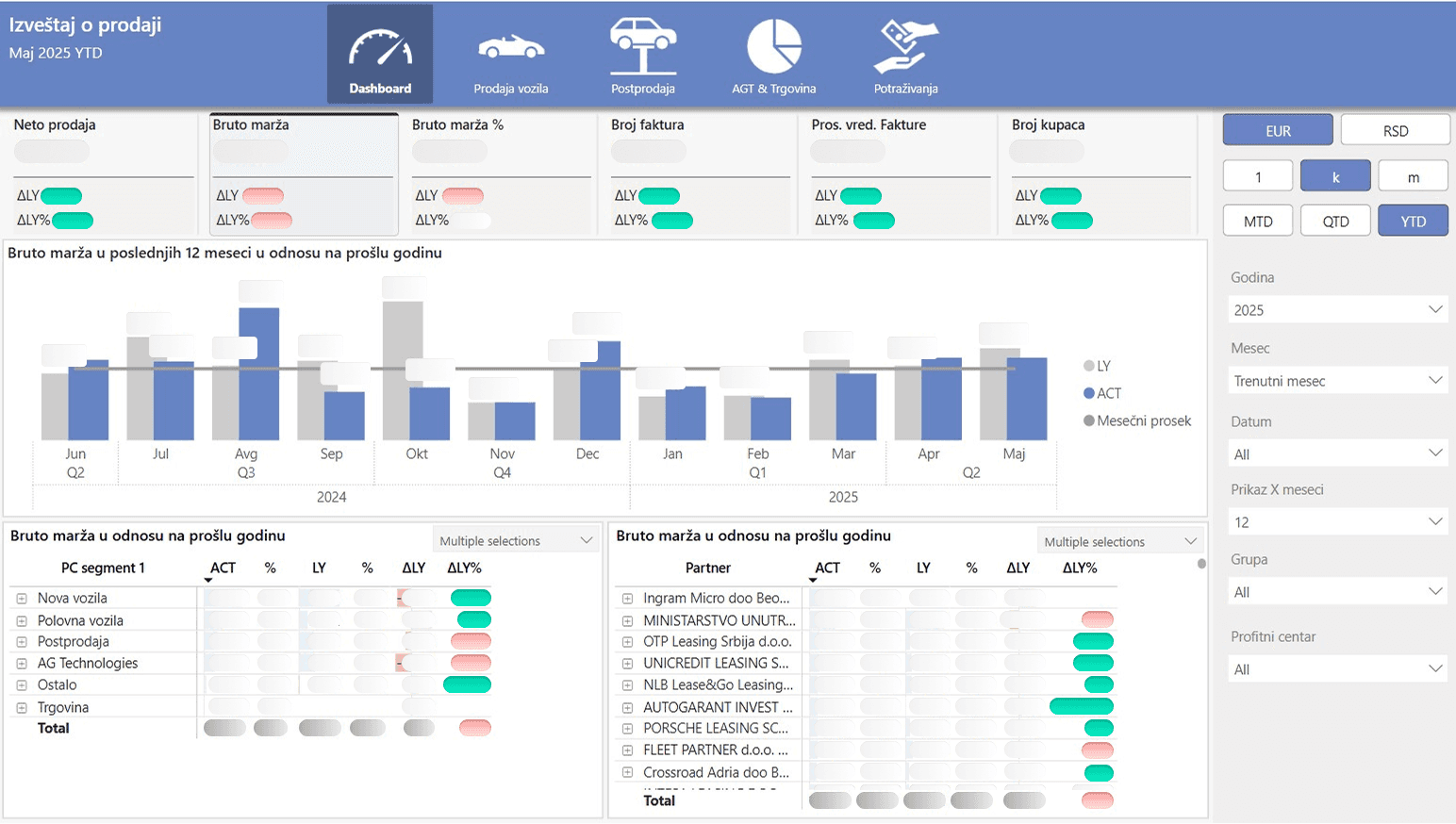The height and width of the screenshot is (824, 1456).
Task: Open the Profitni centar dropdown
Action: pyautogui.click(x=1338, y=668)
